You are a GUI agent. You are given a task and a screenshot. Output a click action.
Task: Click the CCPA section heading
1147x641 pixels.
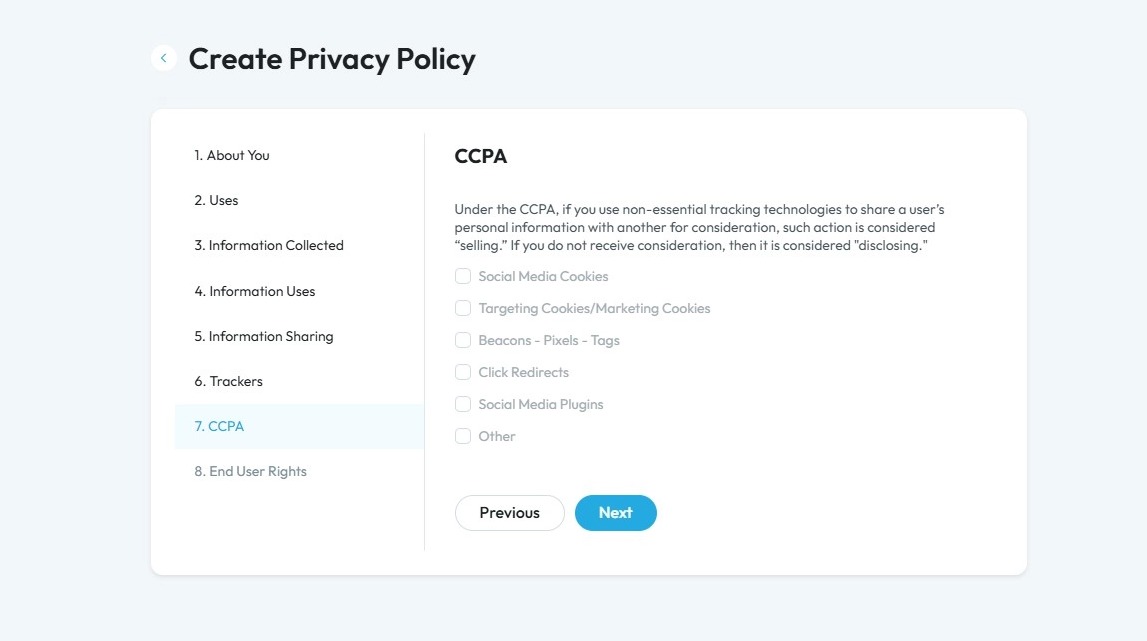481,156
